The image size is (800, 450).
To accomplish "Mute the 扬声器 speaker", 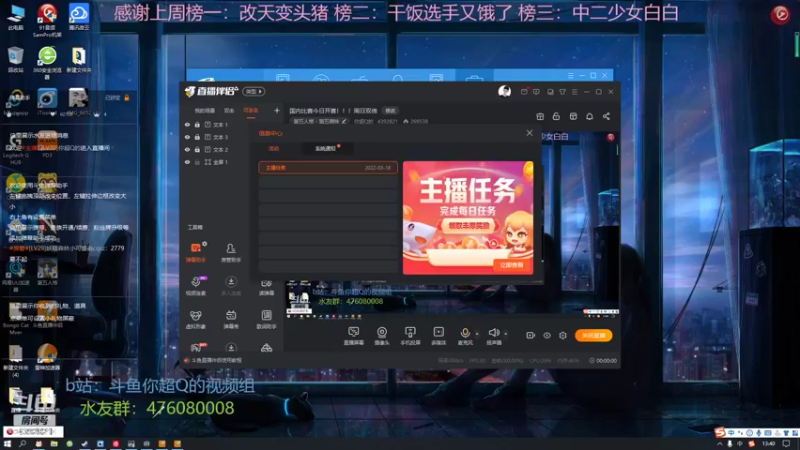I will [493, 336].
